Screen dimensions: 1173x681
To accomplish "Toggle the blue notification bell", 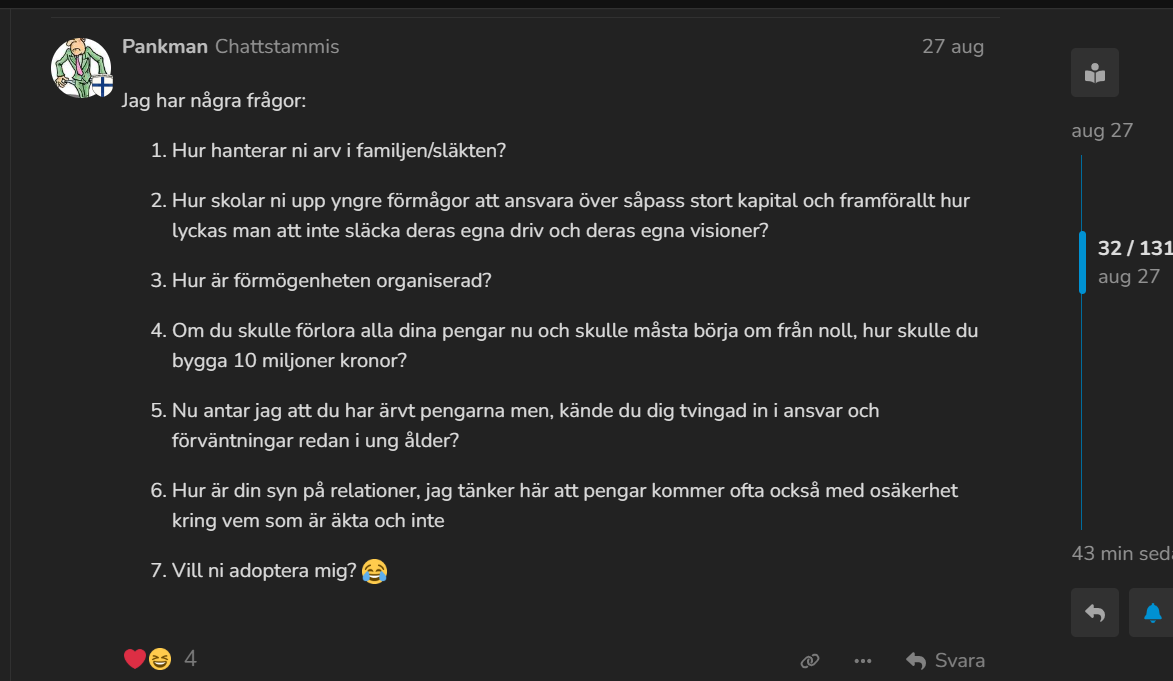I will click(x=1152, y=613).
